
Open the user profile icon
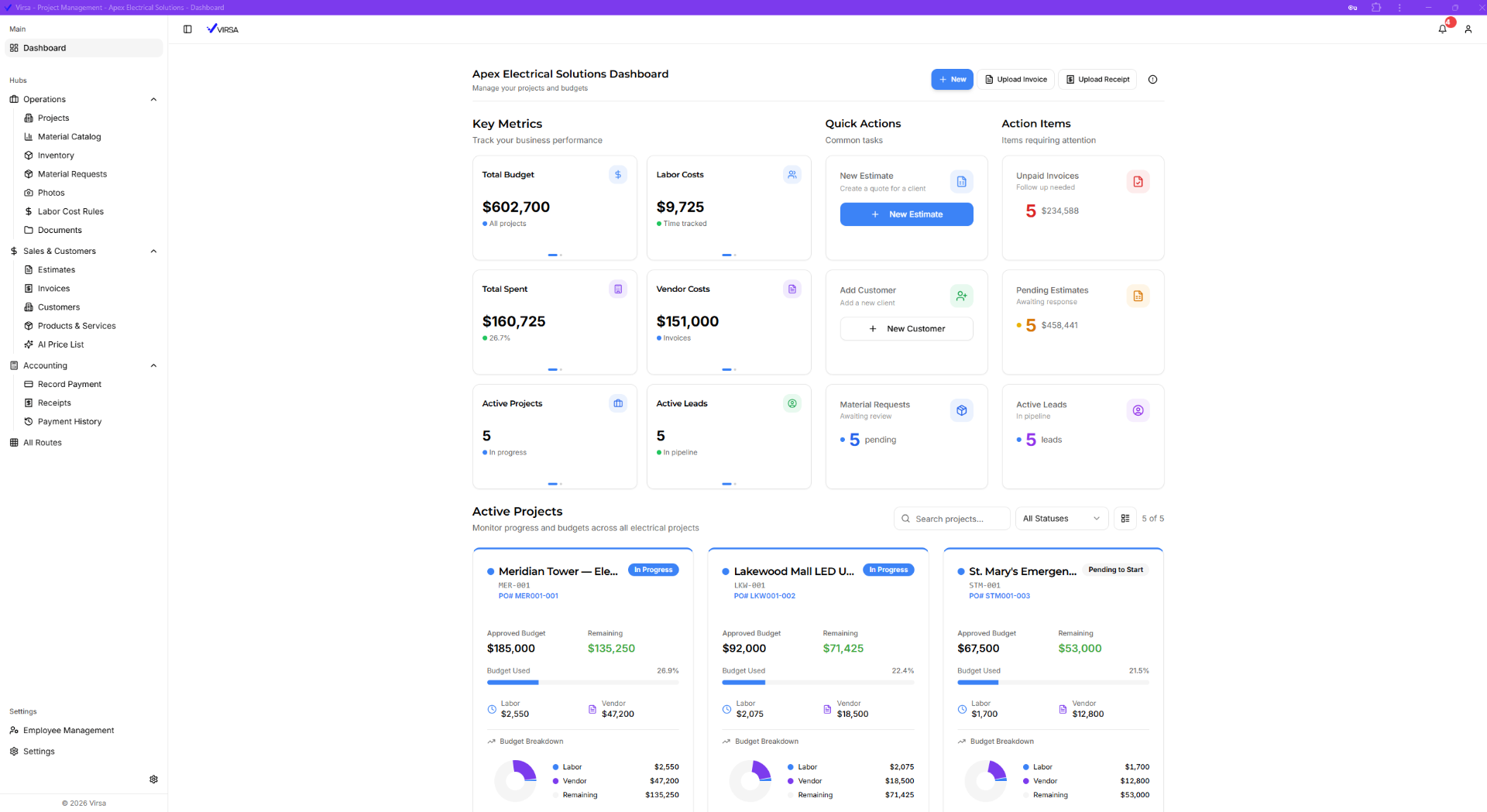pyautogui.click(x=1468, y=29)
